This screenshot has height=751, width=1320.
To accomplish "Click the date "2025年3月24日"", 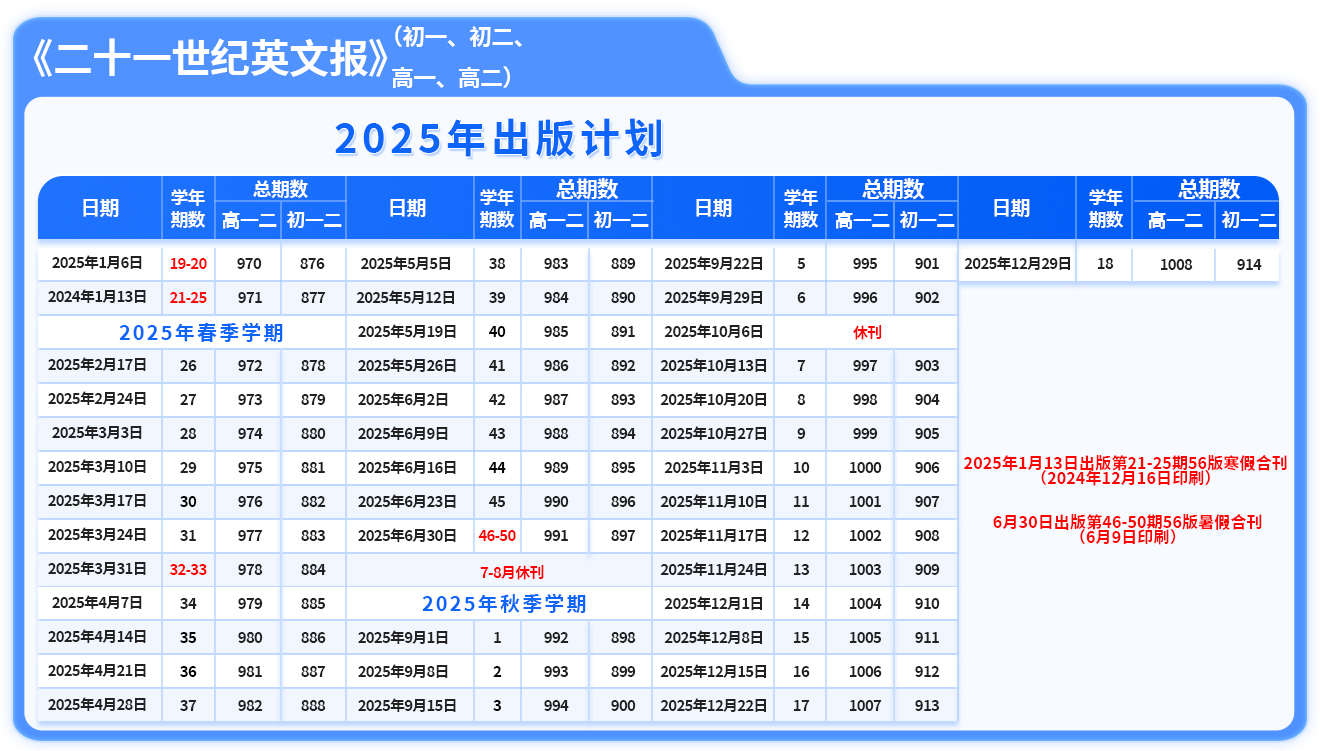I will 97,535.
